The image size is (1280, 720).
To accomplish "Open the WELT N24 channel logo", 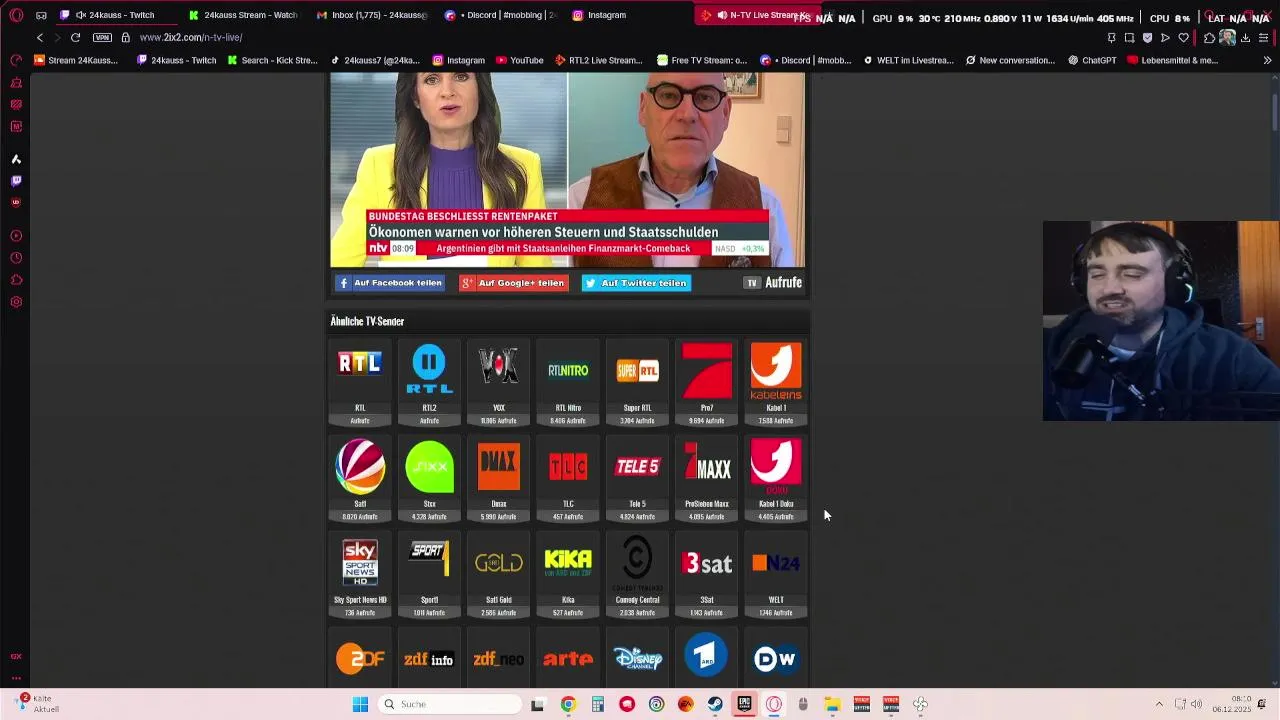I will coord(776,563).
